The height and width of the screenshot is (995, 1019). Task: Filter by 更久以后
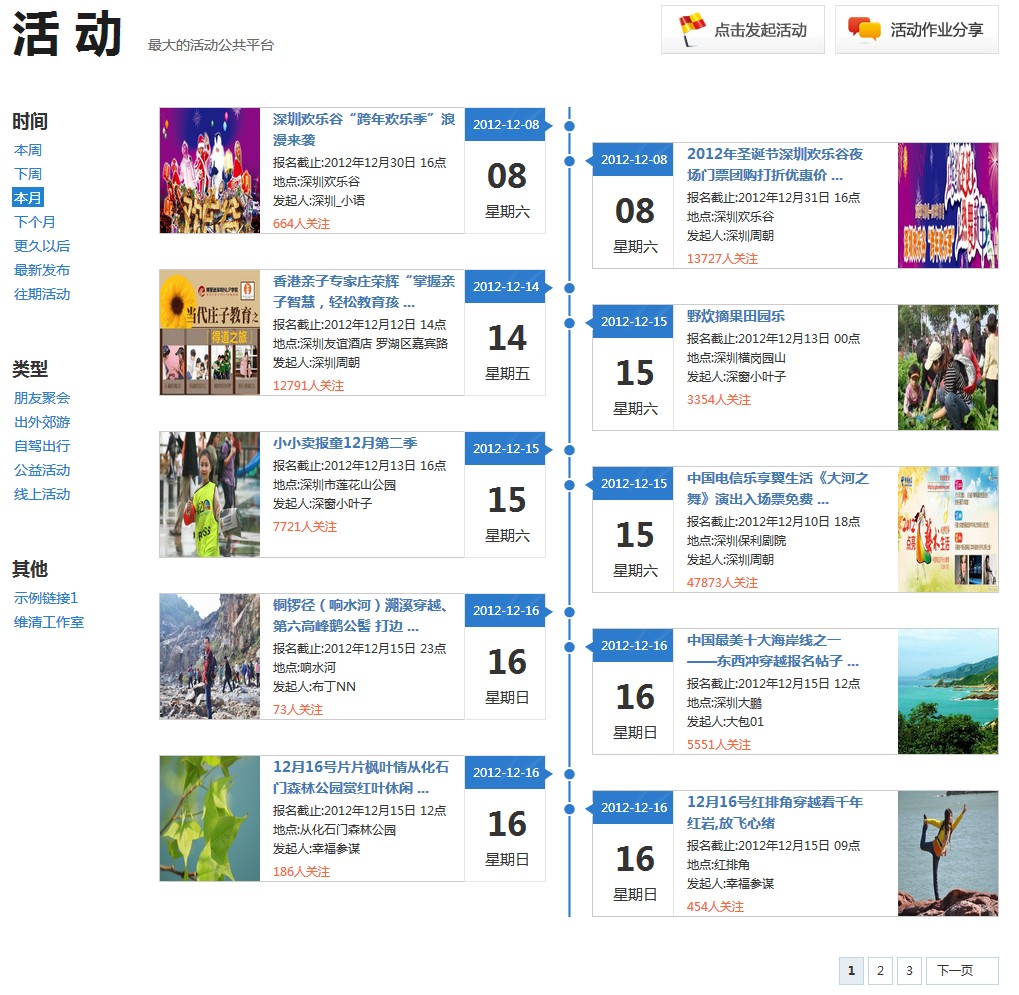(x=42, y=246)
